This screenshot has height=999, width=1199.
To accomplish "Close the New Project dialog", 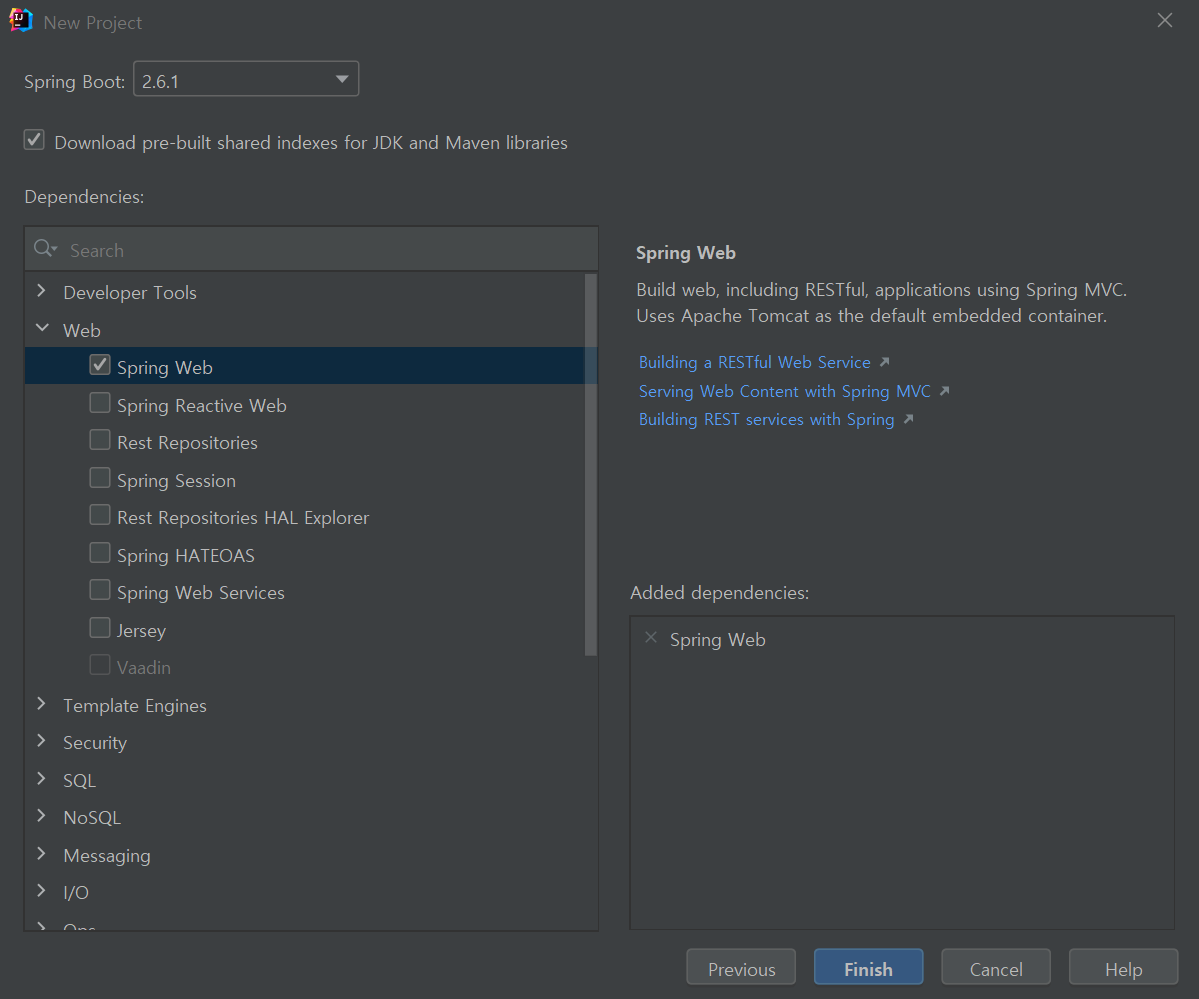I will pos(1165,21).
